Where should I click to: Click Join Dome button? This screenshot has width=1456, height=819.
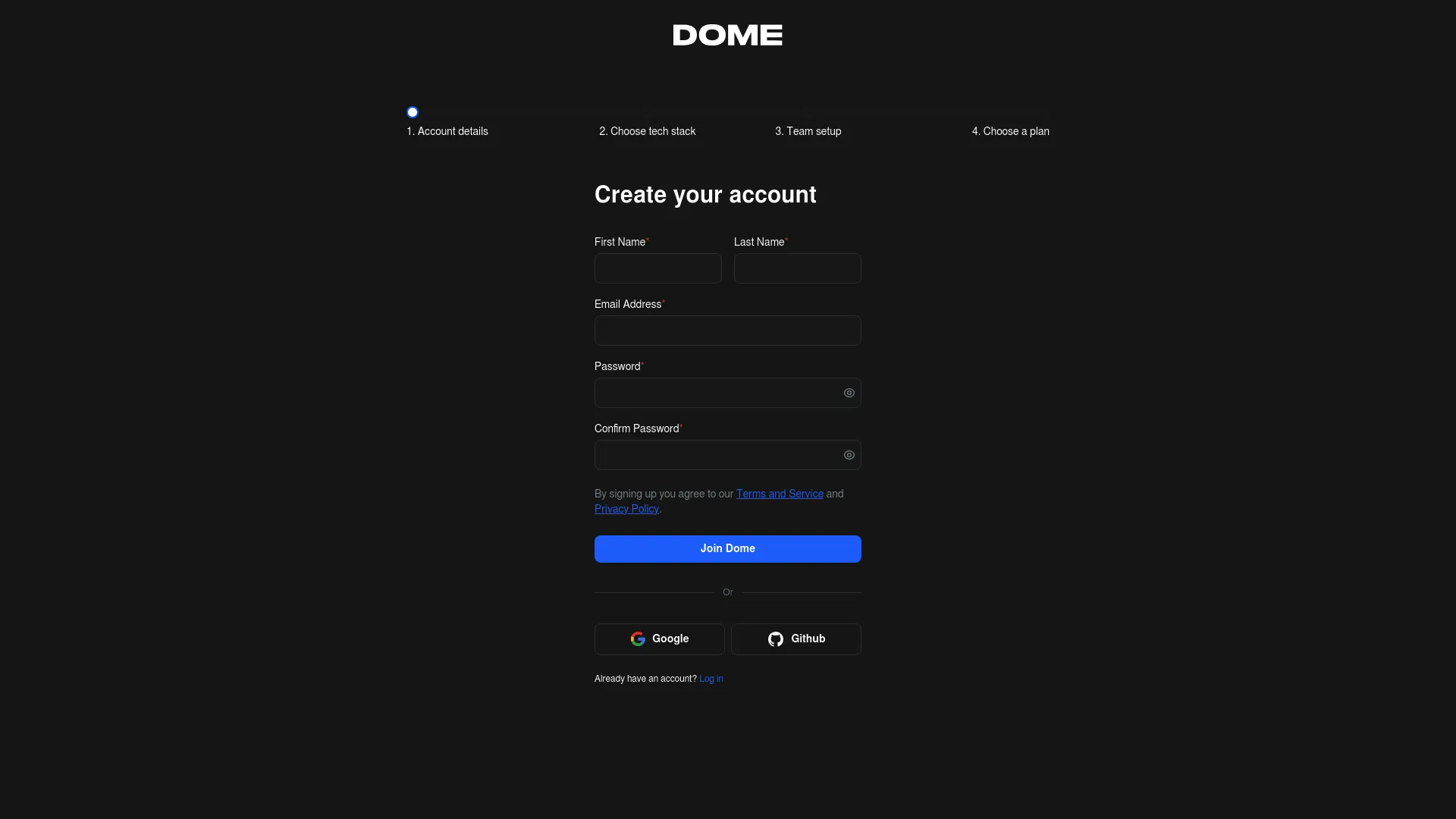point(728,548)
